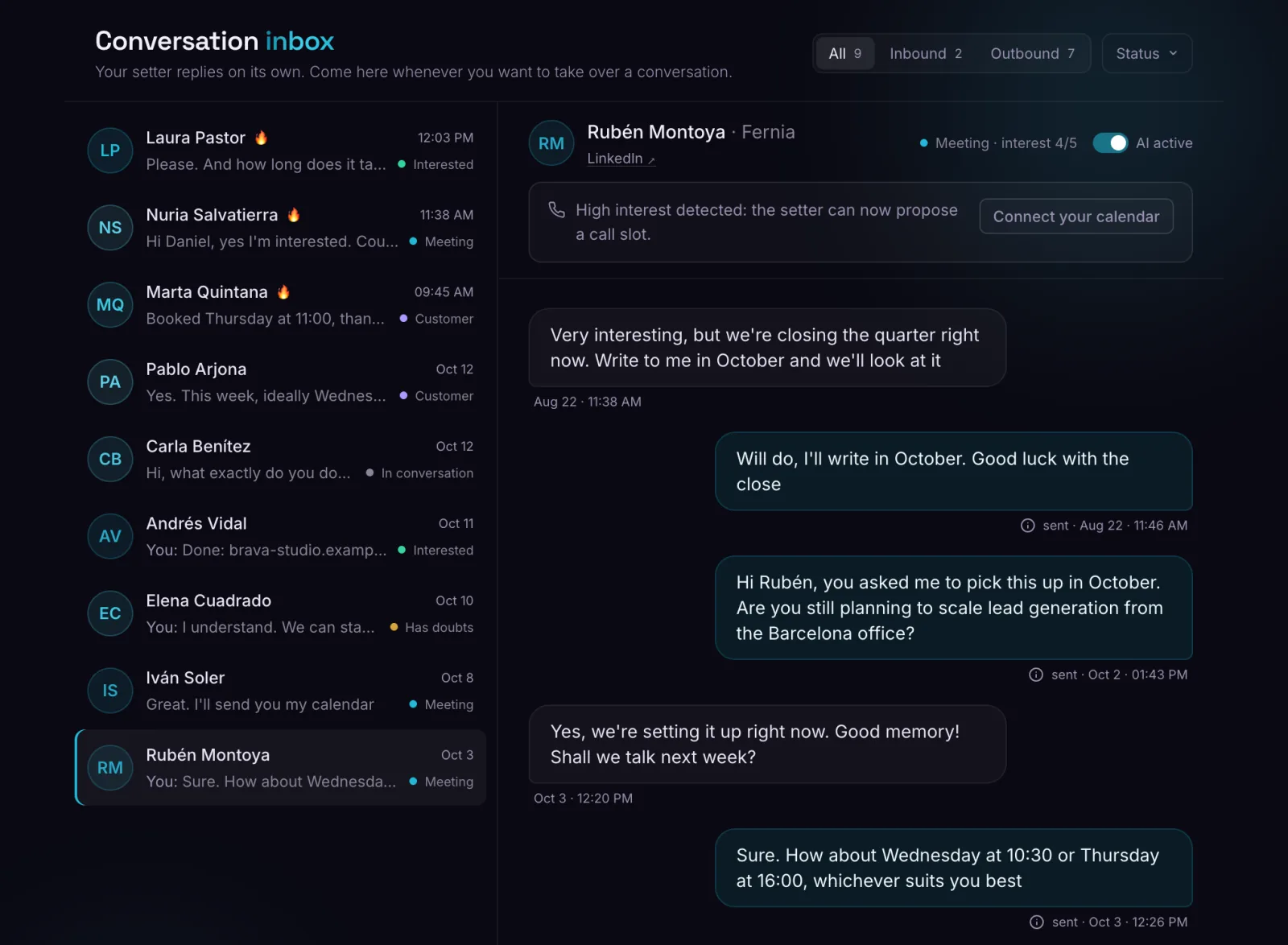Select Marta Quintana conversation
Image resolution: width=1288 pixels, height=945 pixels.
pyautogui.click(x=280, y=305)
